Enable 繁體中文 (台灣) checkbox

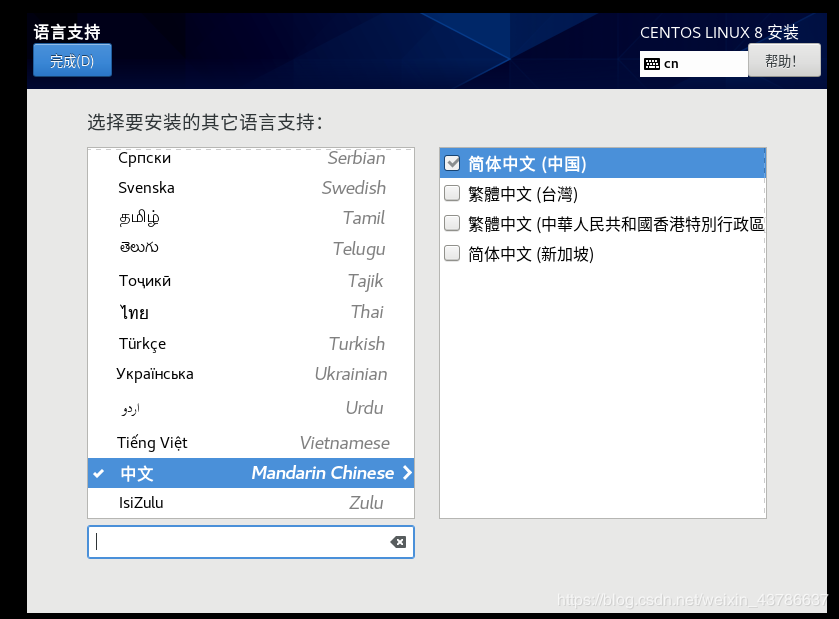click(452, 193)
